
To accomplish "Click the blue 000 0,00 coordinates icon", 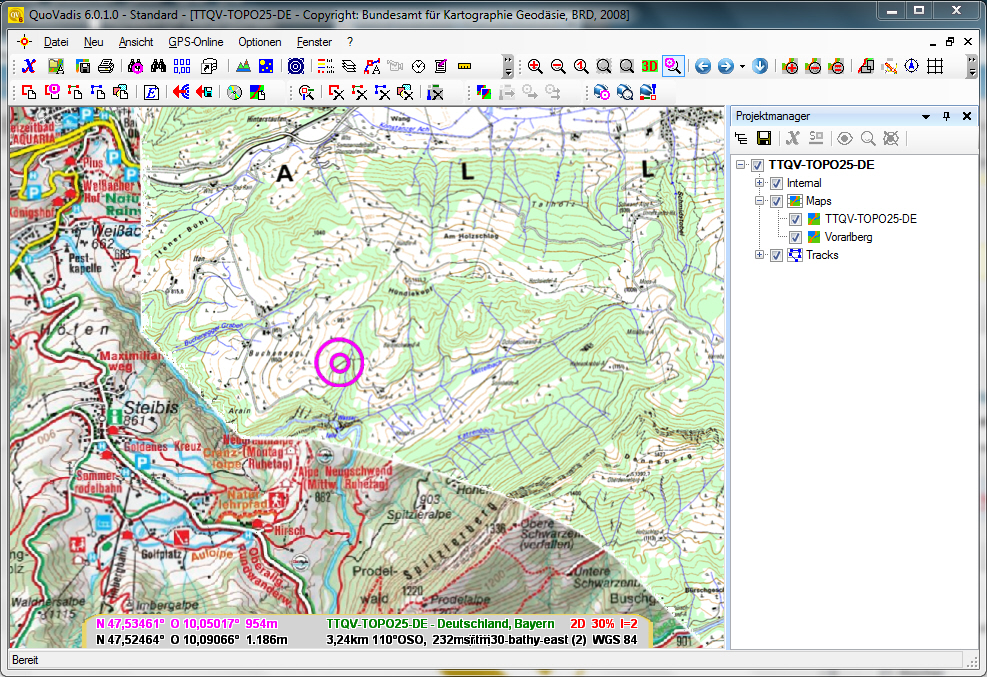I will [182, 66].
